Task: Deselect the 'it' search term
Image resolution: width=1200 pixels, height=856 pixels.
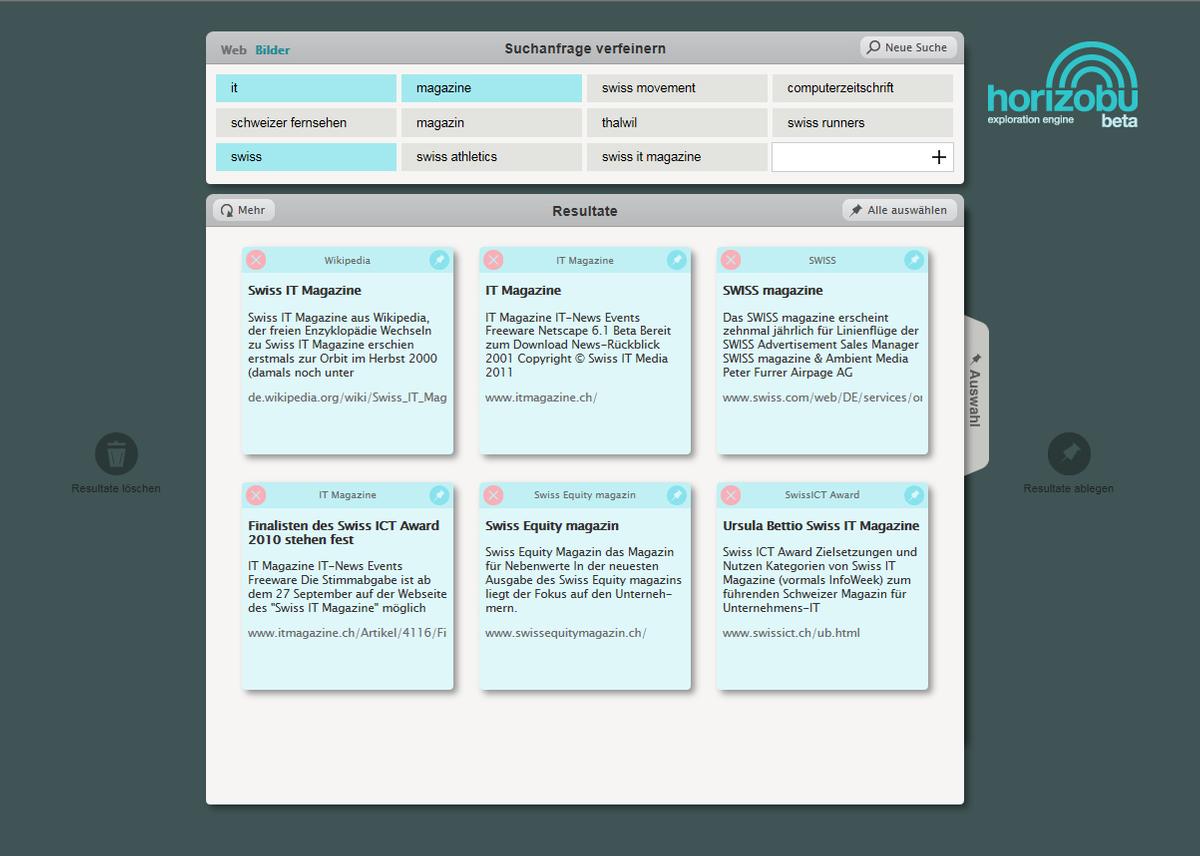Action: [306, 88]
